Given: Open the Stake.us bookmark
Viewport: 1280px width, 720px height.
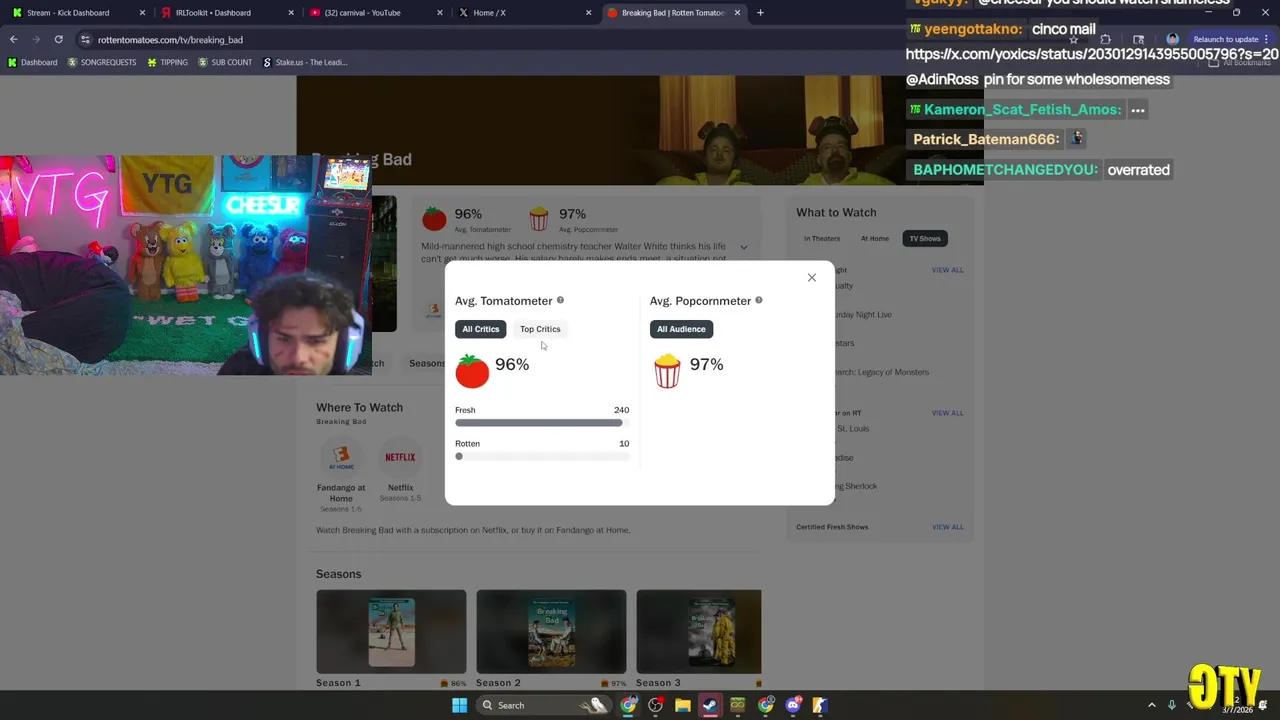Looking at the screenshot, I should coord(305,62).
